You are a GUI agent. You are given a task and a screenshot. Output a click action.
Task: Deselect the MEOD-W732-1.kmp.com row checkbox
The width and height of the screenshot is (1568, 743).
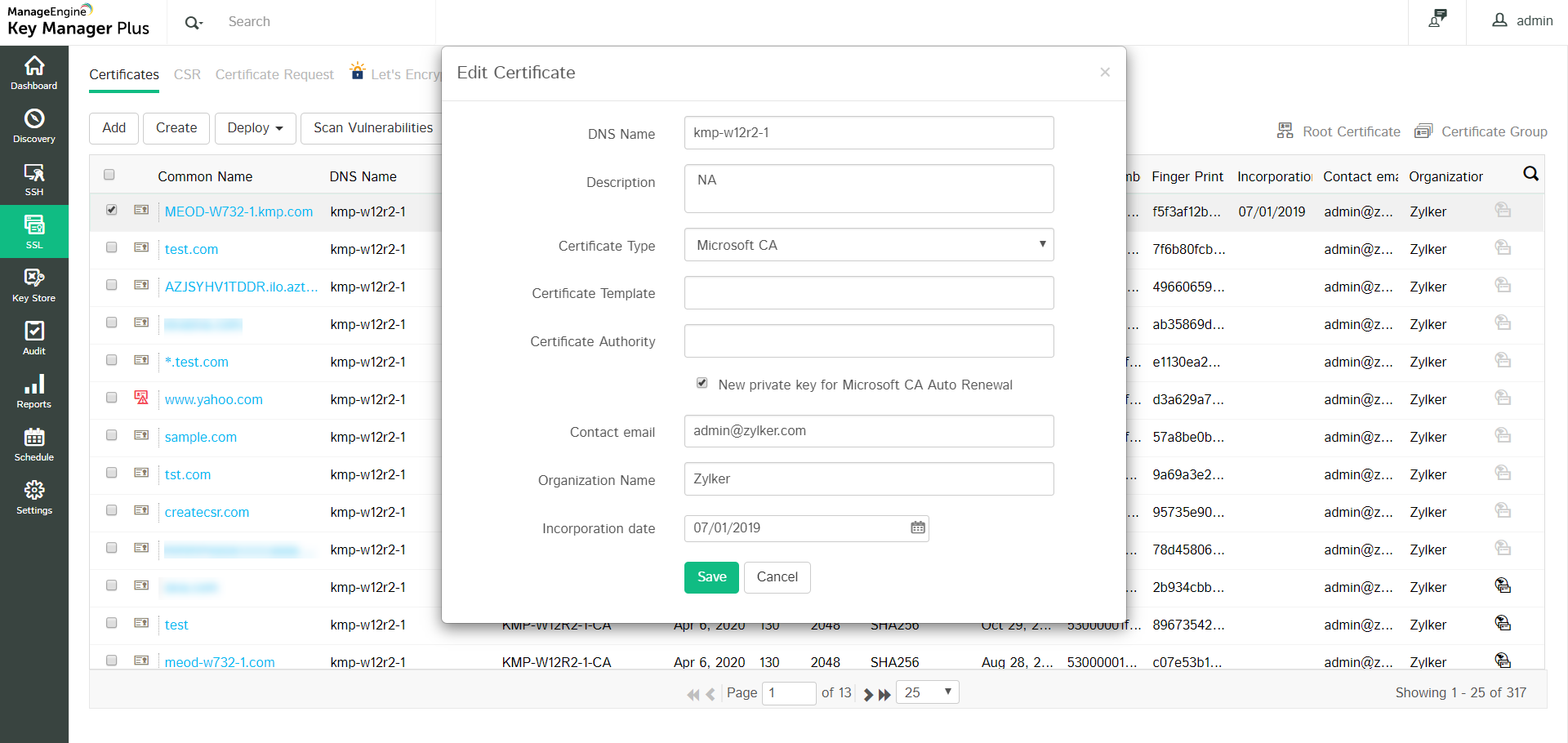[112, 210]
